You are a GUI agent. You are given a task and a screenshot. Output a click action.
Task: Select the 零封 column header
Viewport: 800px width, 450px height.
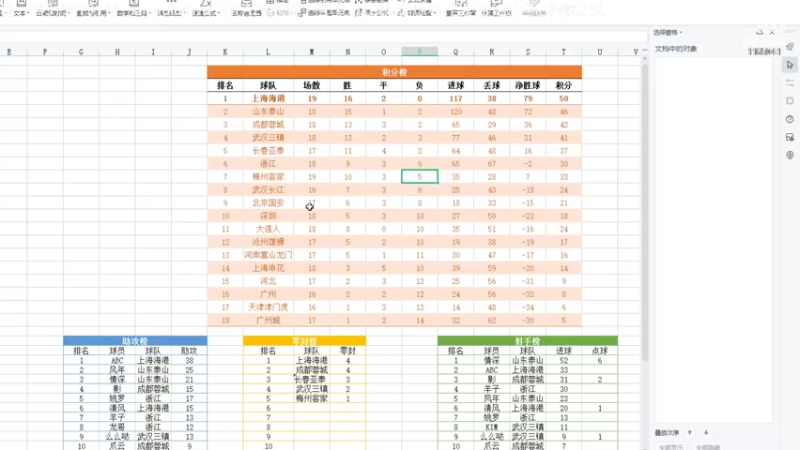click(347, 351)
